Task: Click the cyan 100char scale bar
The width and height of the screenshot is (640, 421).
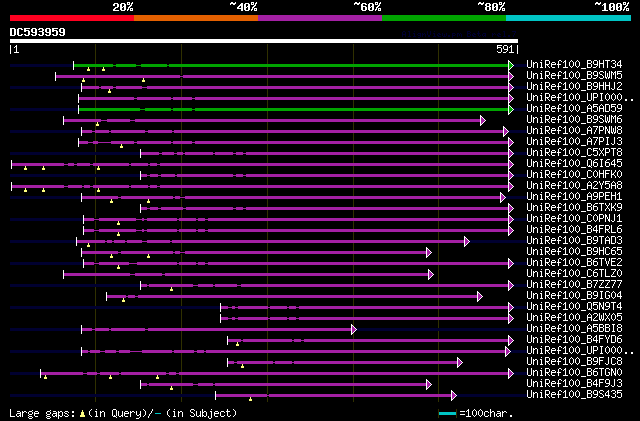Action: pyautogui.click(x=447, y=414)
